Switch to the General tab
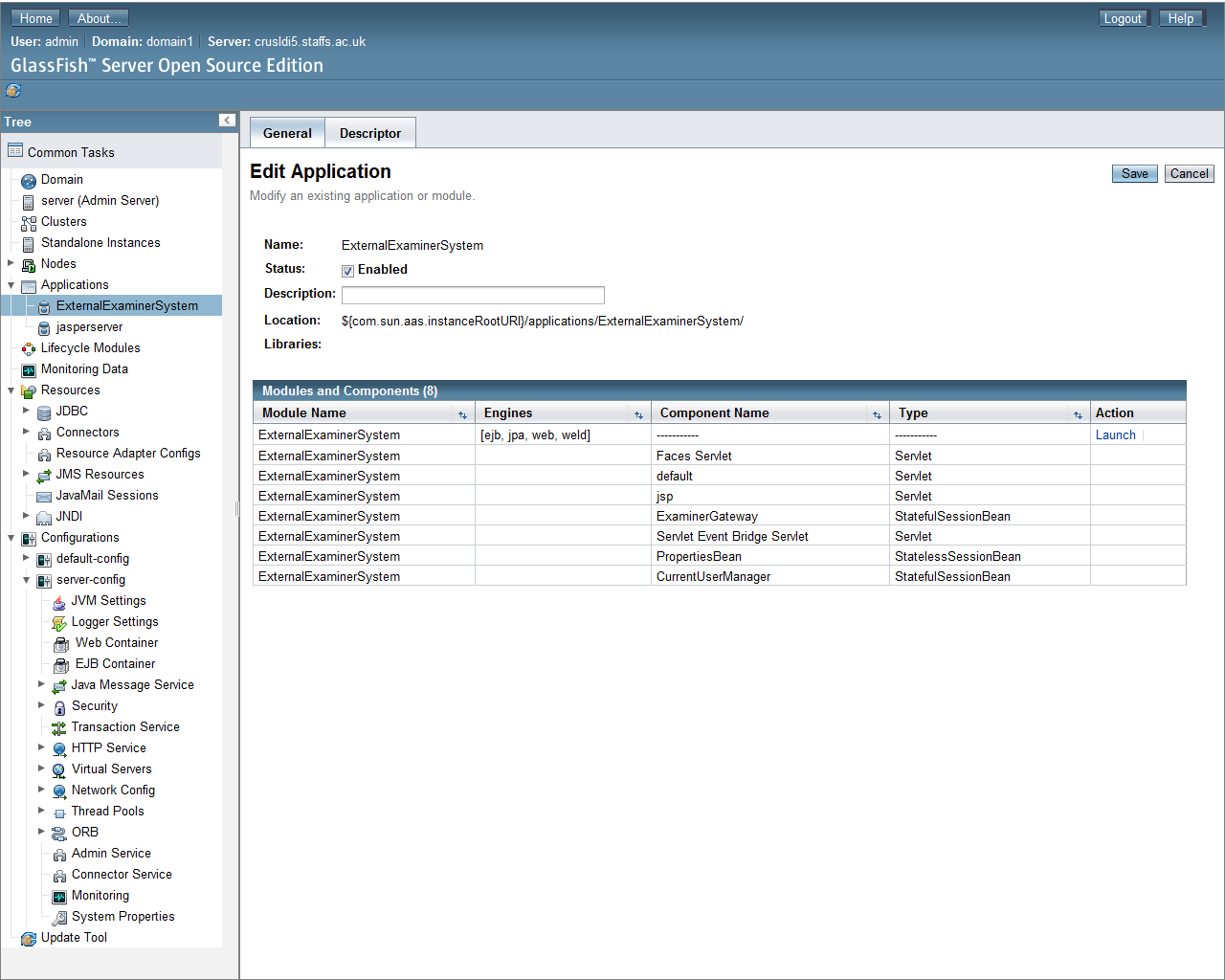Screen dimensions: 1225x980 pos(287,133)
